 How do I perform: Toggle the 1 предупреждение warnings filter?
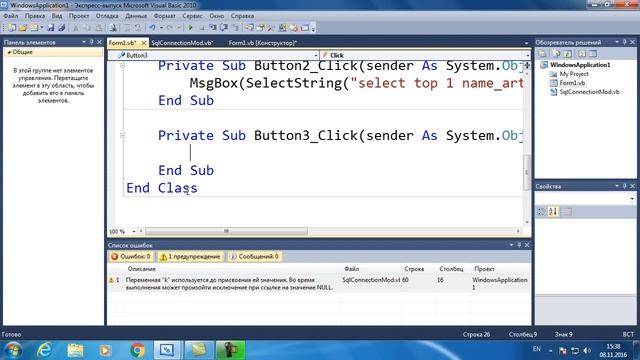click(x=191, y=256)
